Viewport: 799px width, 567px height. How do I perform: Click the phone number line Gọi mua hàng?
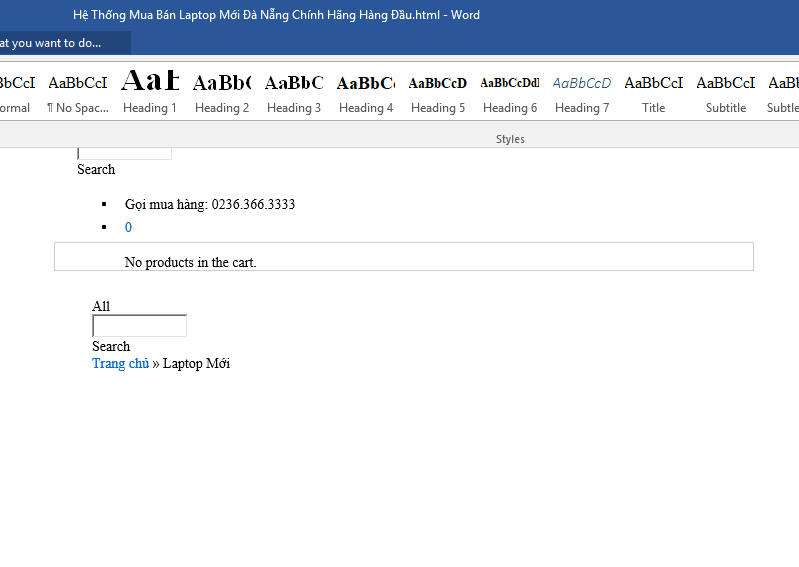[x=210, y=204]
